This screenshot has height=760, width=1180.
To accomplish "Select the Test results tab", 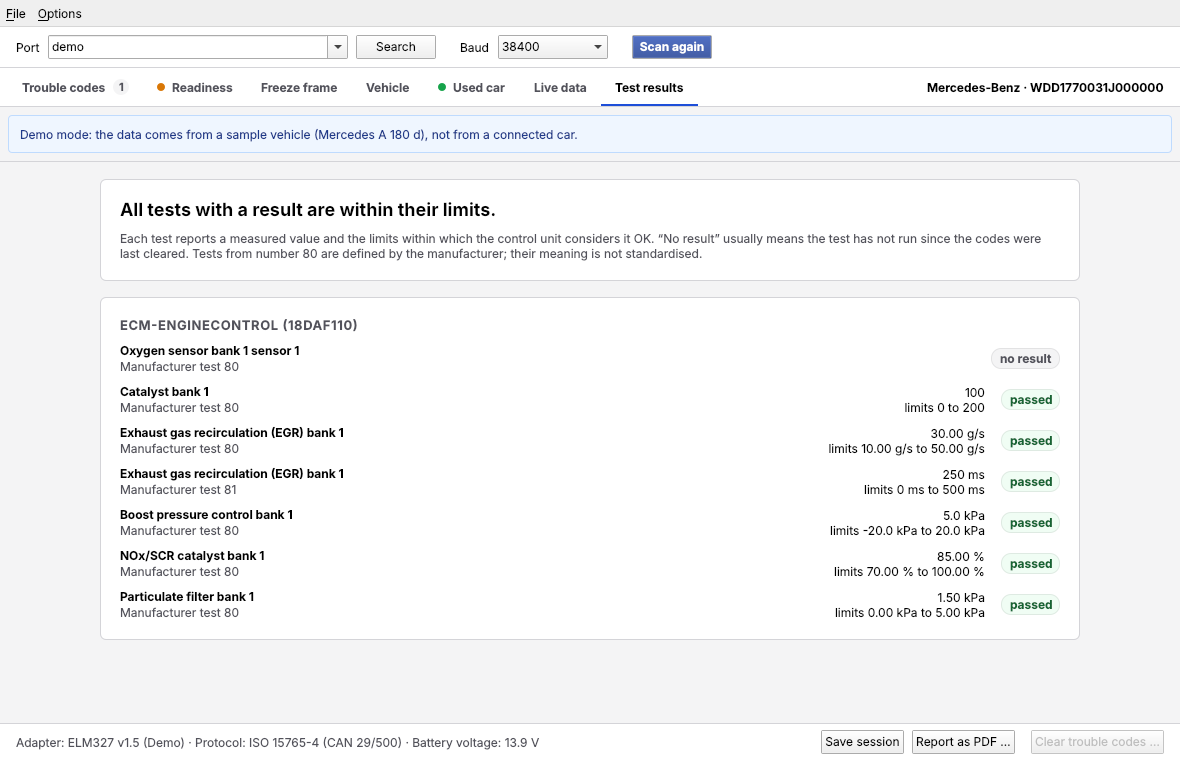I will [649, 87].
